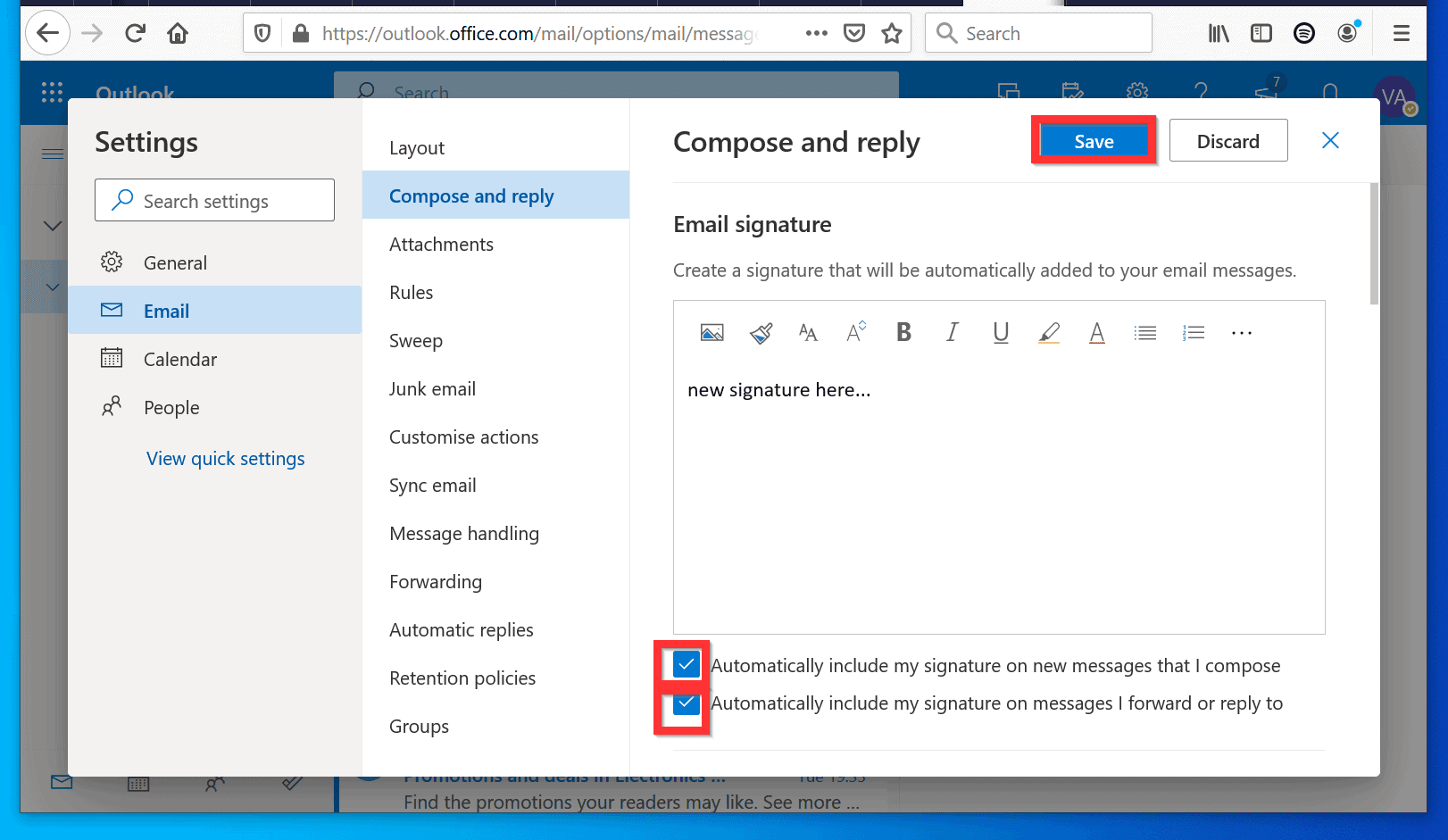Apply numbered list formatting
The image size is (1448, 840).
tap(1194, 332)
